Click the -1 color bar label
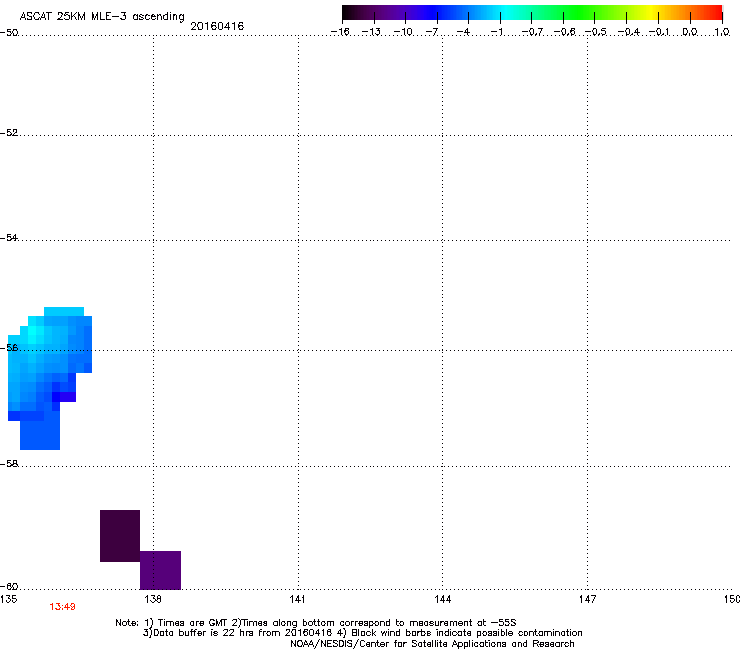 pos(496,32)
